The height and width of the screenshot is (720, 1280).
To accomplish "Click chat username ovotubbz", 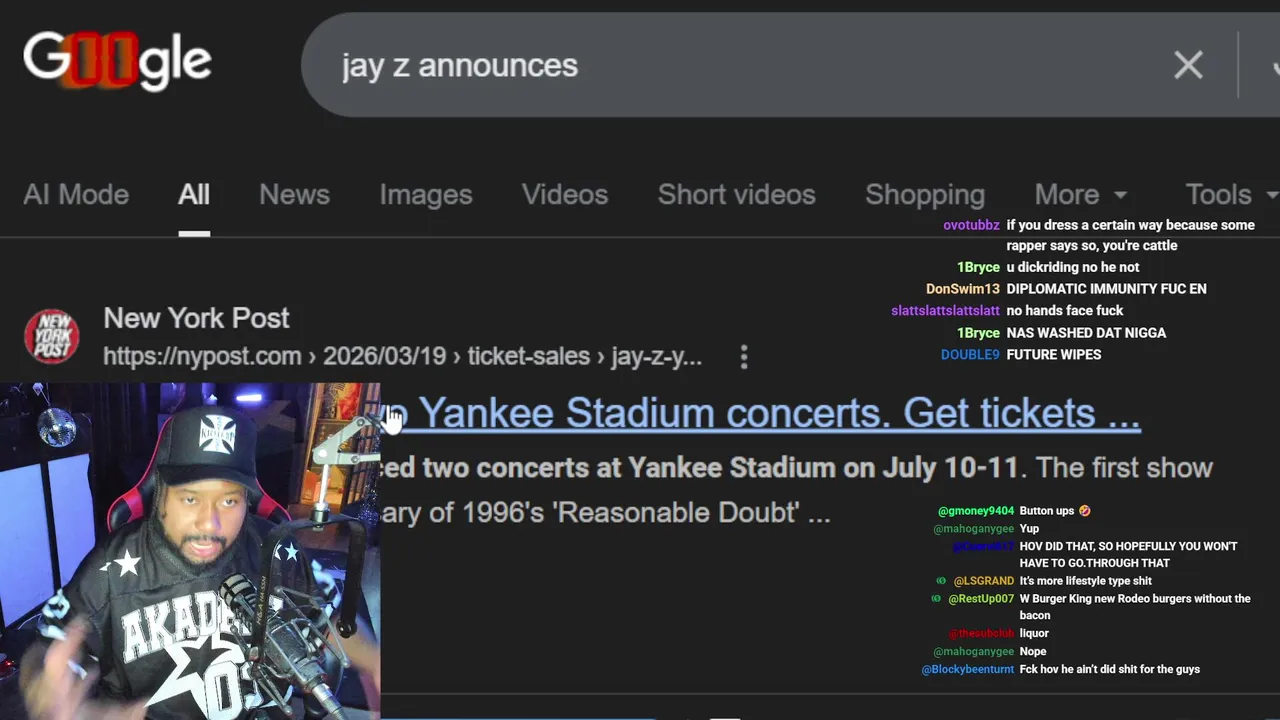I will [x=971, y=225].
